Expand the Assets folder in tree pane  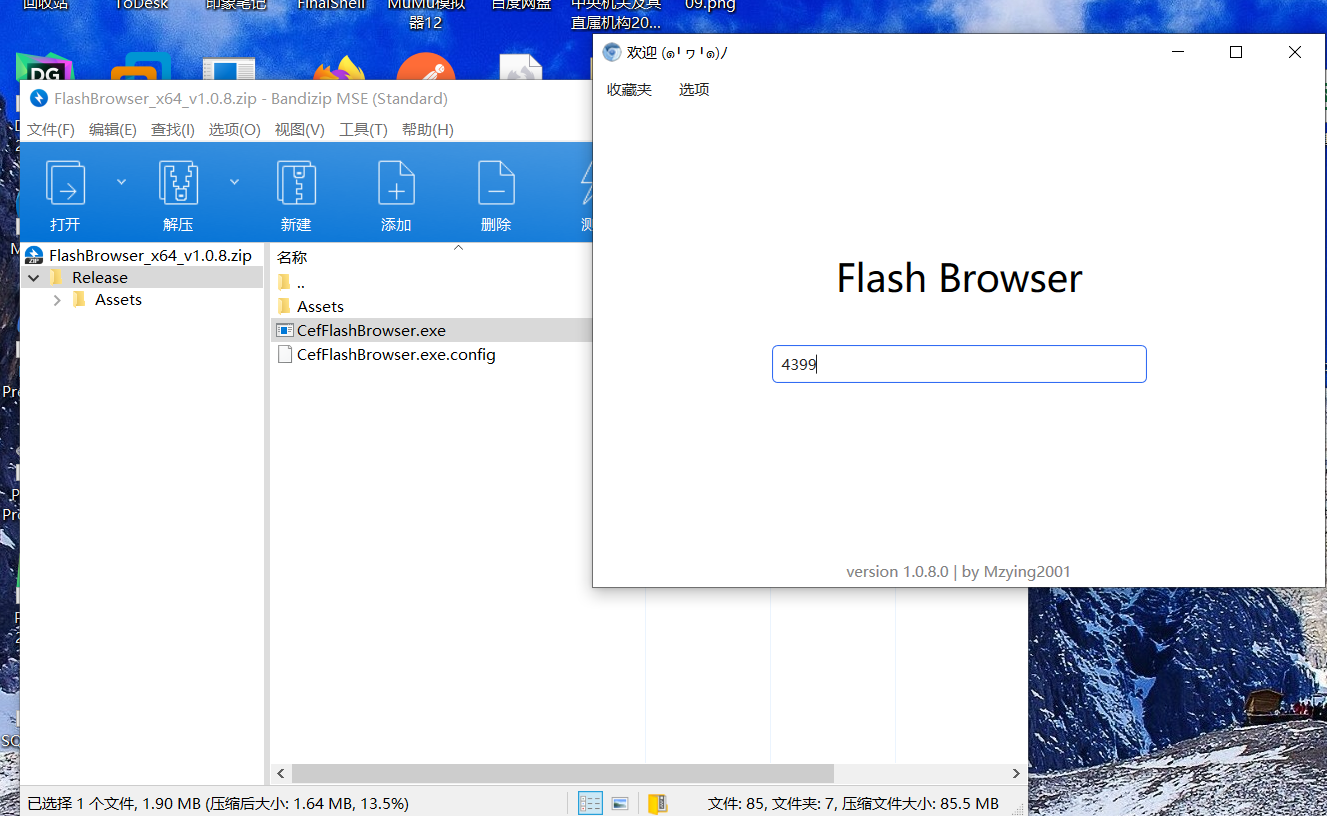(57, 300)
